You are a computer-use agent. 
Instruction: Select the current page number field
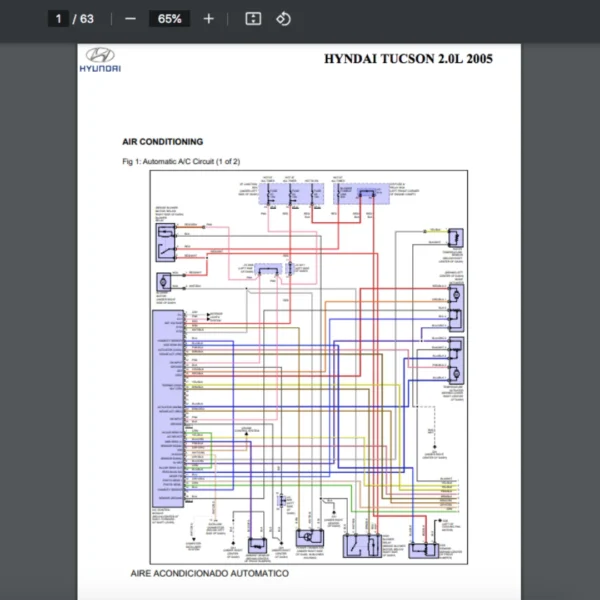coord(59,18)
